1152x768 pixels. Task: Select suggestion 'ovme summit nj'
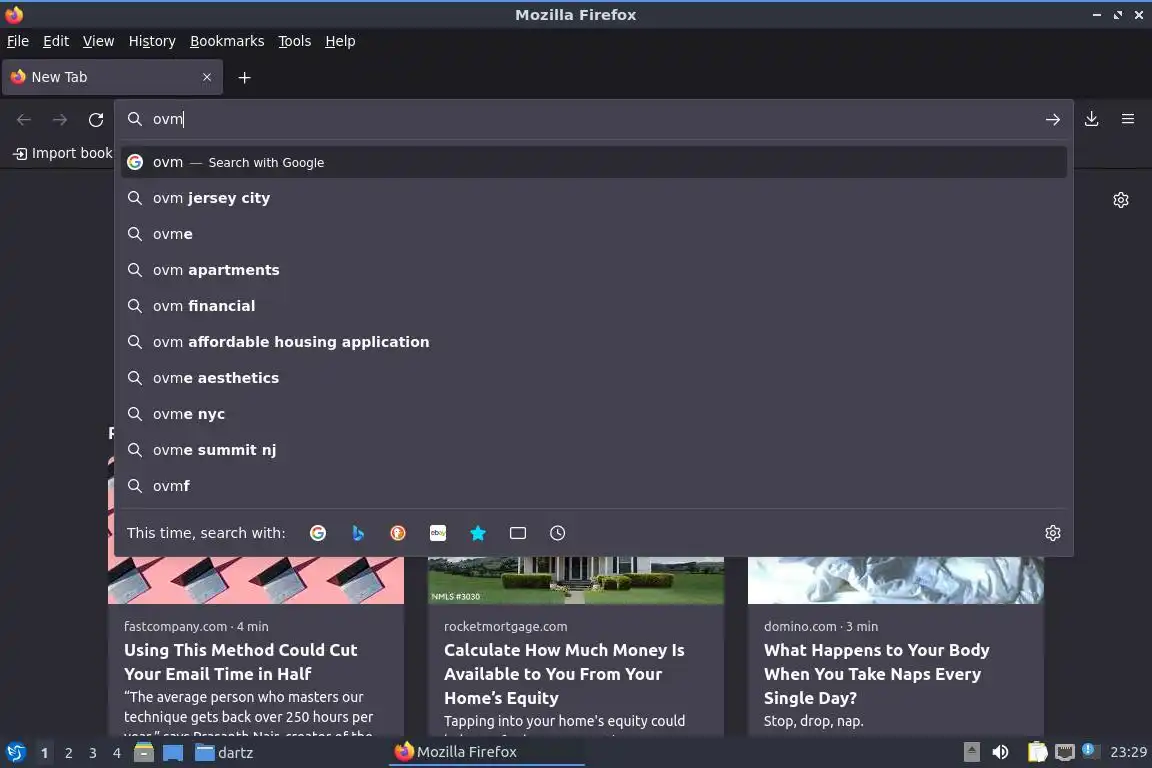point(594,450)
